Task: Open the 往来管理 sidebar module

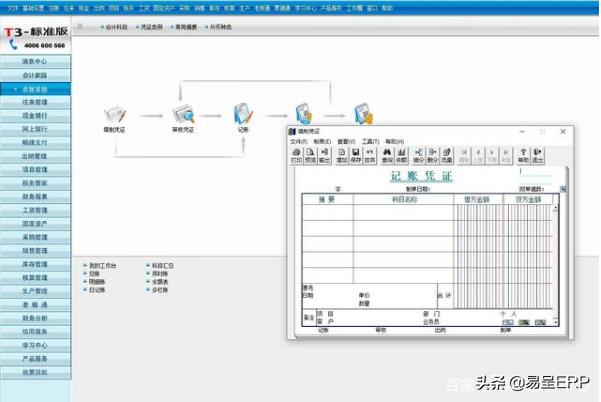Action: pos(36,101)
